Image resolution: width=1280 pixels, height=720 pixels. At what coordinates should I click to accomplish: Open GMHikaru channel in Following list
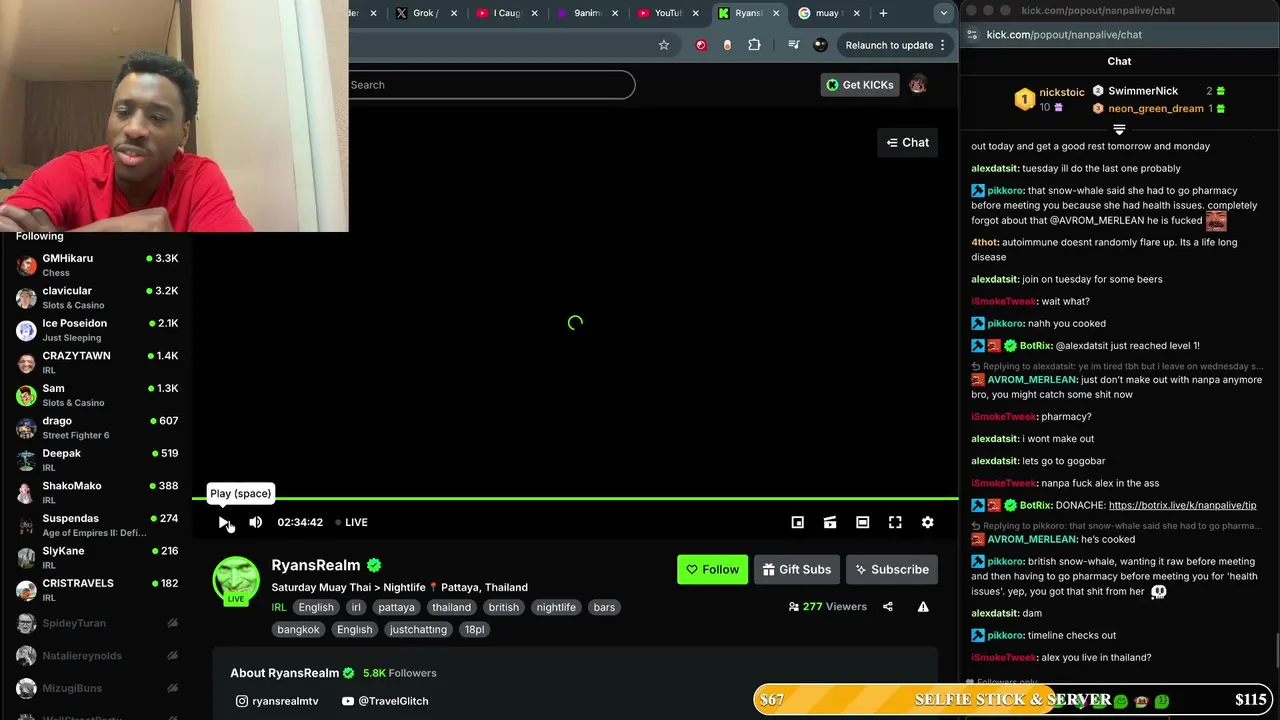click(97, 265)
